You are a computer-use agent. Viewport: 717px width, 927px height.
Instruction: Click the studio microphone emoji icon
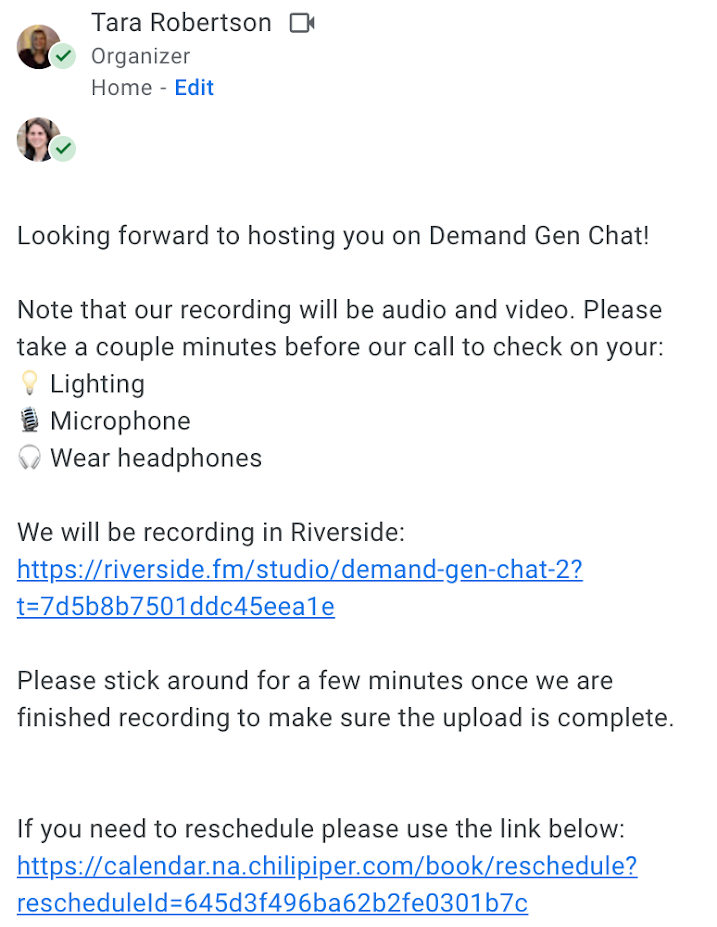29,421
